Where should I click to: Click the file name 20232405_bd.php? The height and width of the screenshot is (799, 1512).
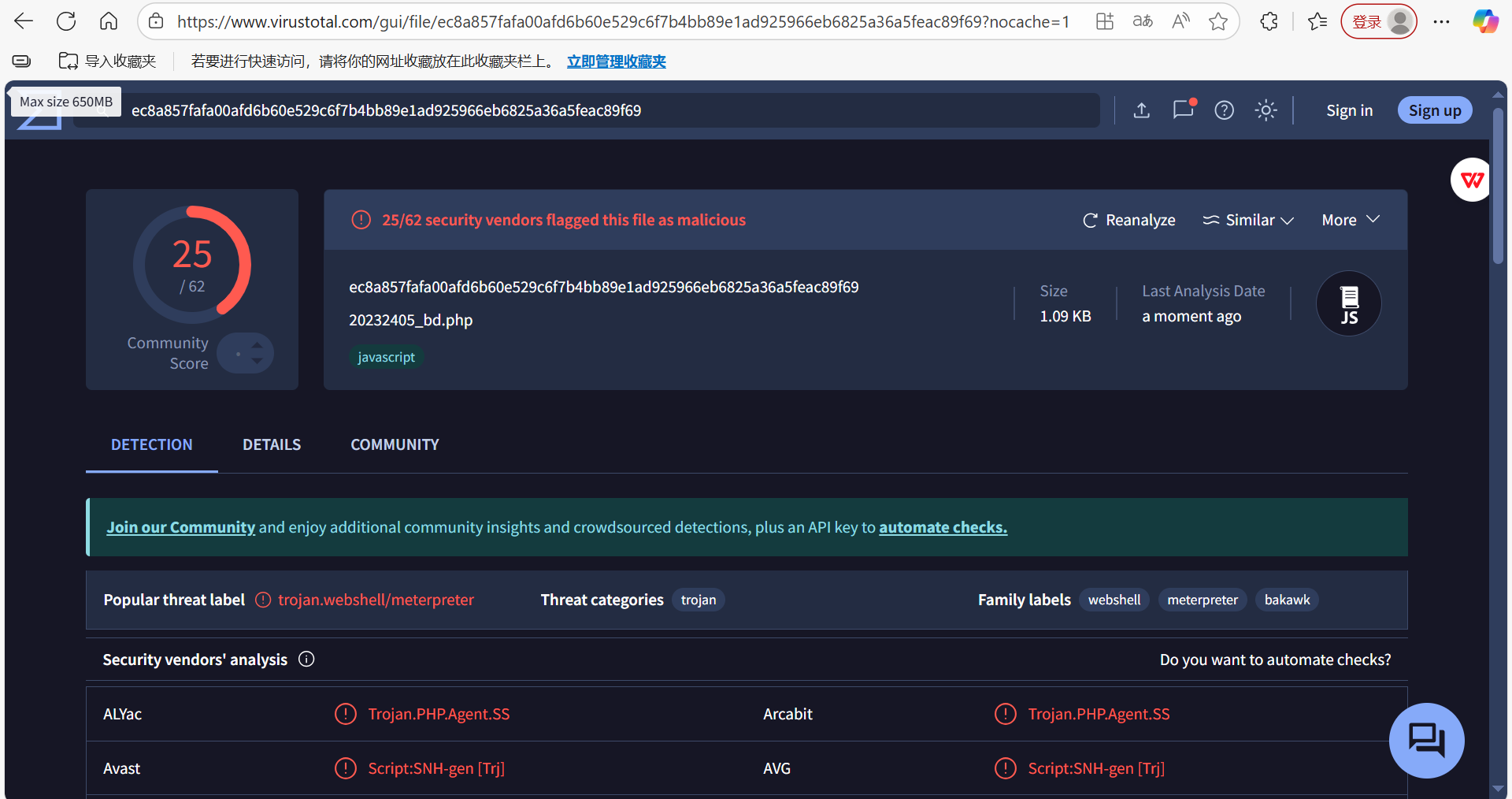pyautogui.click(x=411, y=320)
